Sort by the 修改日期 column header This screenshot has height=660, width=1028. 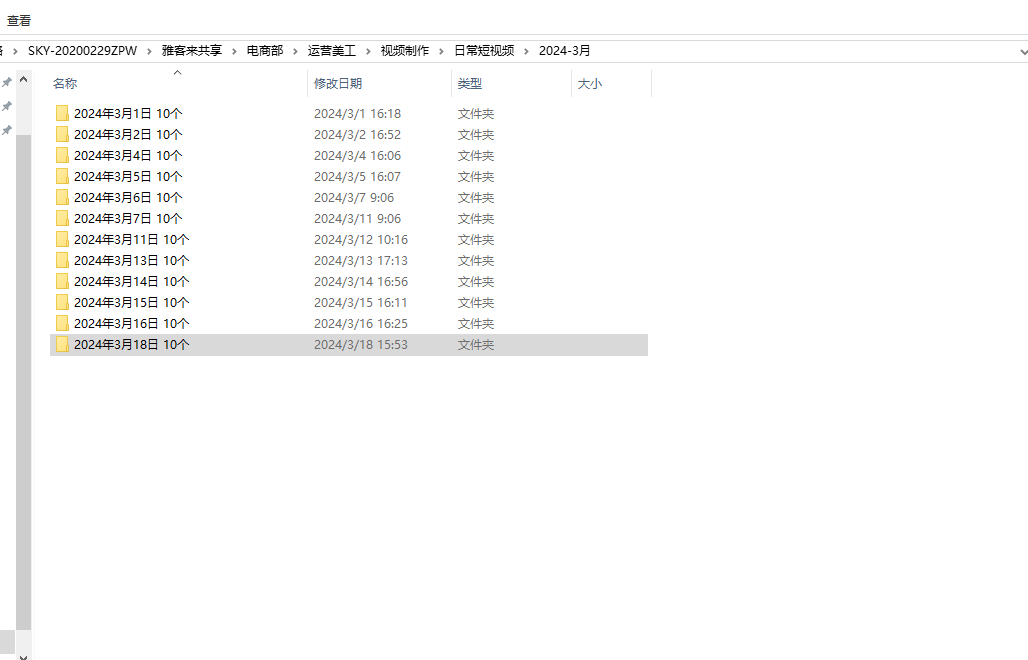click(380, 84)
